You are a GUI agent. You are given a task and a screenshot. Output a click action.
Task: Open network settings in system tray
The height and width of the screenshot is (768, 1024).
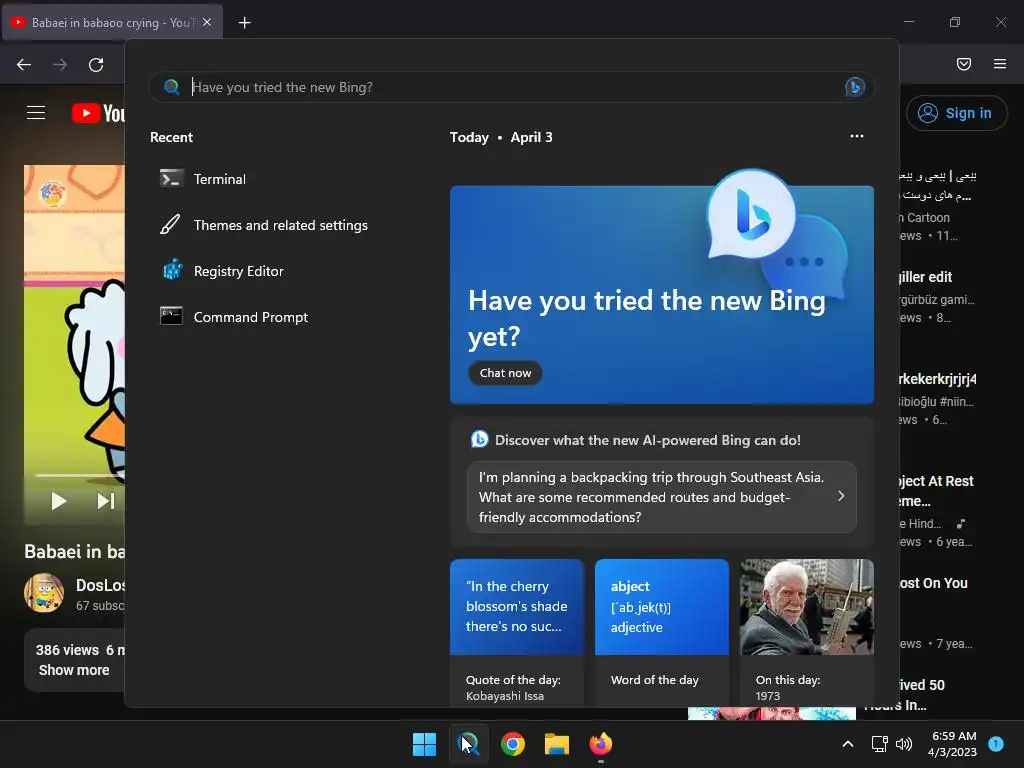click(880, 744)
